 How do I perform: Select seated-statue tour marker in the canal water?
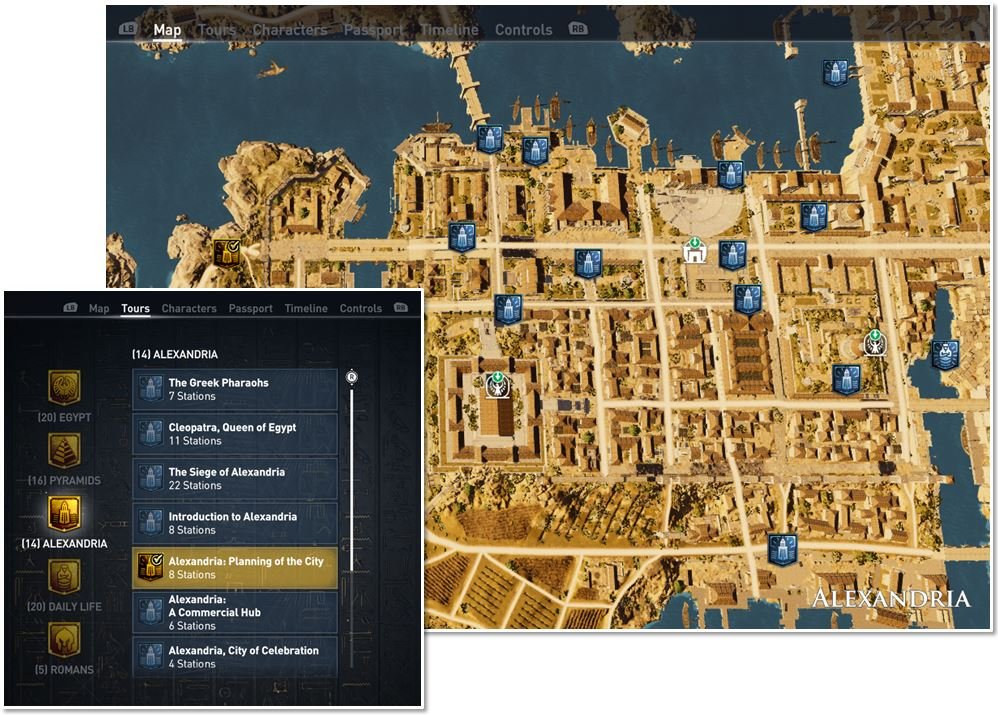(x=945, y=355)
